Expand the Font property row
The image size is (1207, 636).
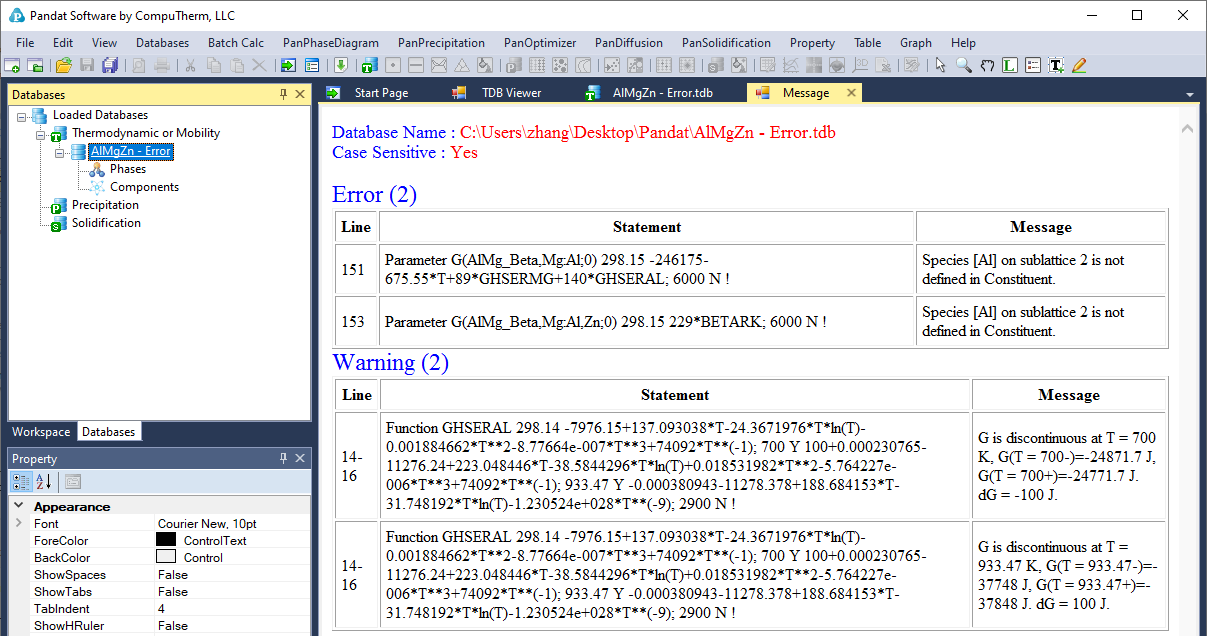coord(18,523)
